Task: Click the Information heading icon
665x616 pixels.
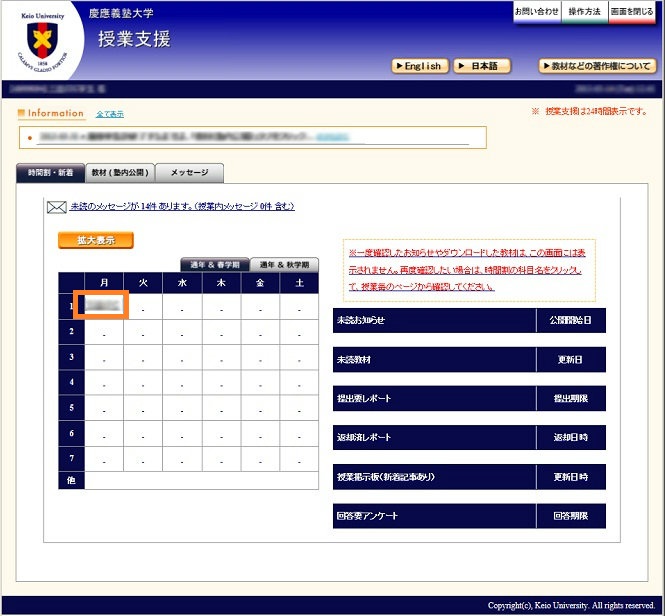Action: pyautogui.click(x=22, y=114)
